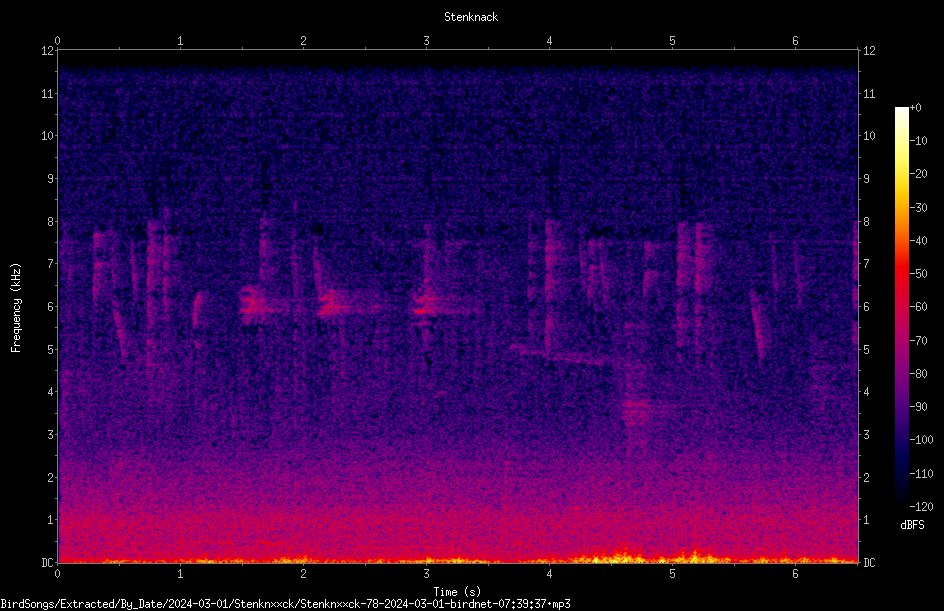Image resolution: width=944 pixels, height=611 pixels.
Task: Click the -60 value on the dBFS scale
Action: tap(918, 306)
